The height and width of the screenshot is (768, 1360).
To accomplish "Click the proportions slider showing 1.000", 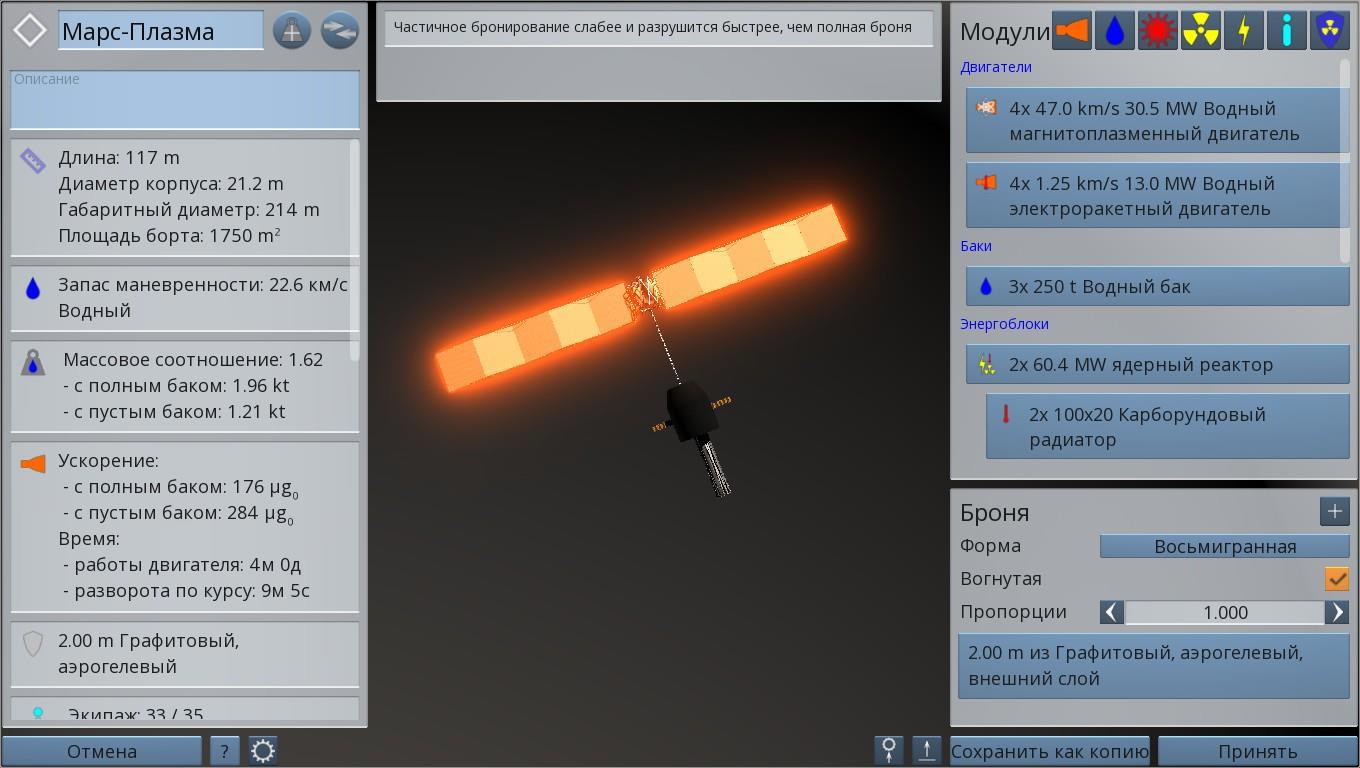I will [x=1225, y=612].
